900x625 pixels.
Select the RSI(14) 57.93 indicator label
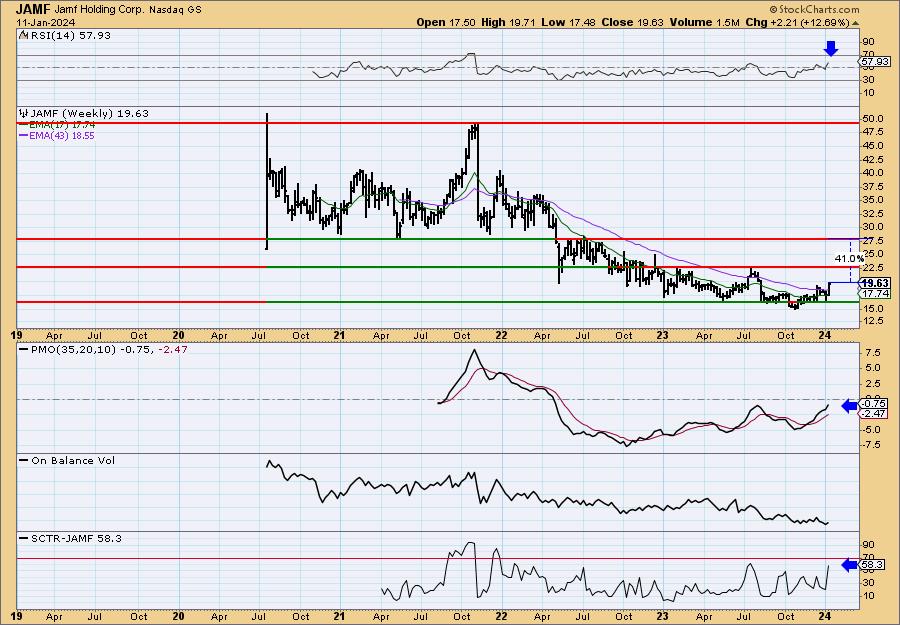[x=69, y=35]
